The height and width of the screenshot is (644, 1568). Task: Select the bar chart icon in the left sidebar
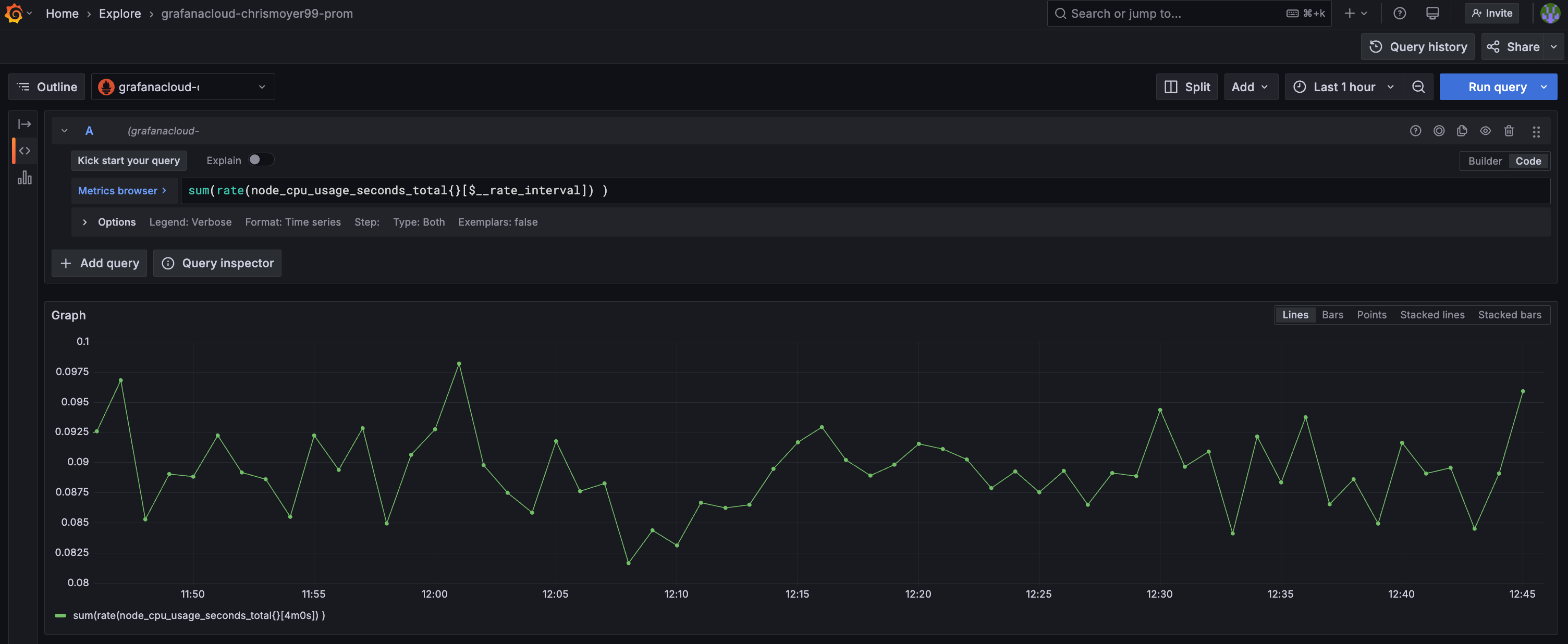24,178
